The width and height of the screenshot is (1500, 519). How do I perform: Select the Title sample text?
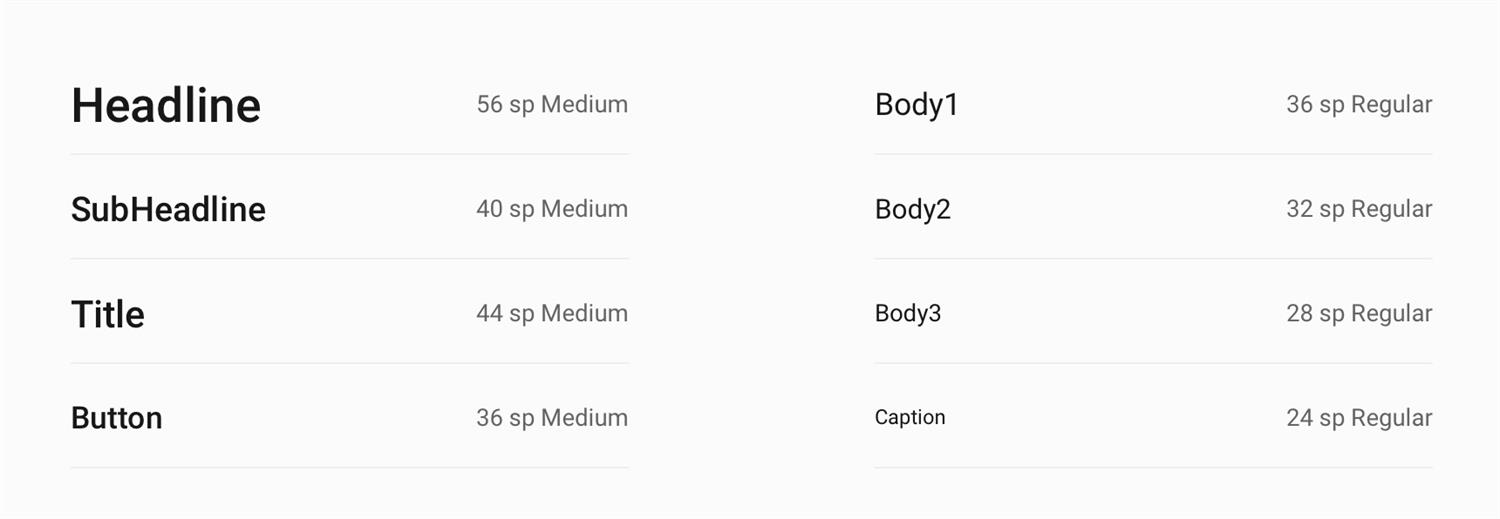(108, 314)
